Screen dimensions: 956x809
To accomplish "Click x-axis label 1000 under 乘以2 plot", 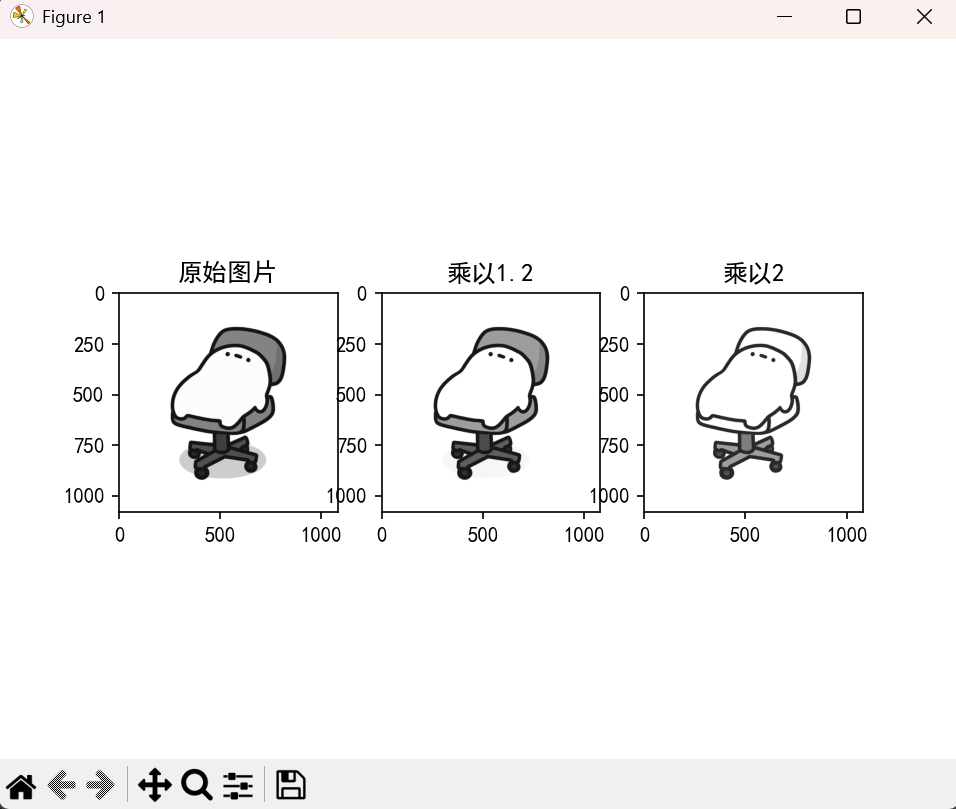I will pos(847,535).
